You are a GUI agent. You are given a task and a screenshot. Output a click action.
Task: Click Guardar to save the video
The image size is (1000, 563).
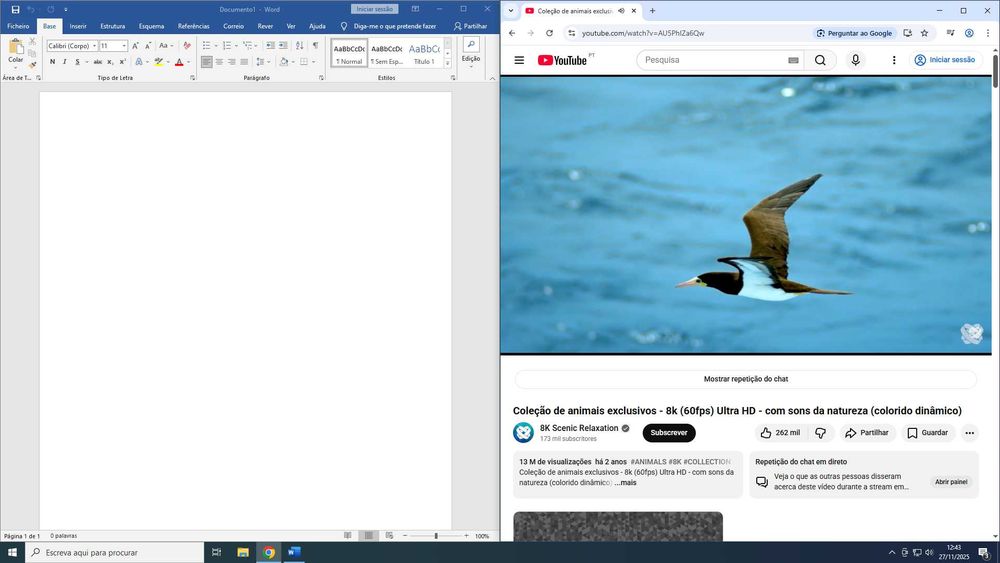tap(928, 433)
